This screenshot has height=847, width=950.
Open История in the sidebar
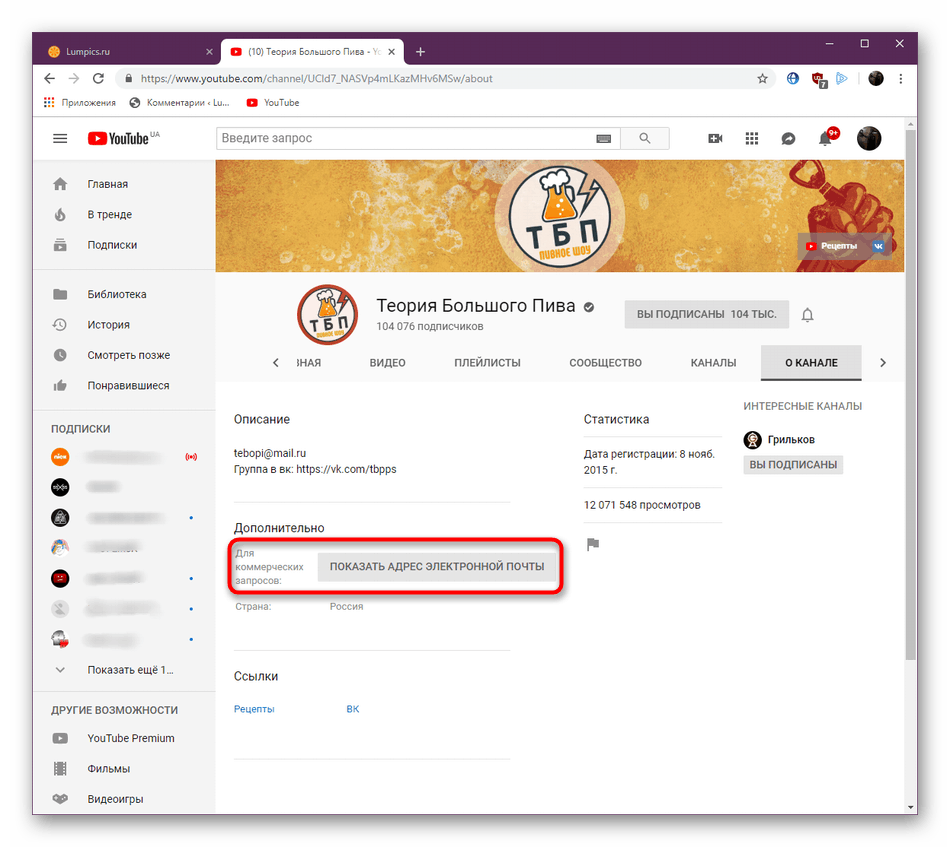(x=124, y=325)
